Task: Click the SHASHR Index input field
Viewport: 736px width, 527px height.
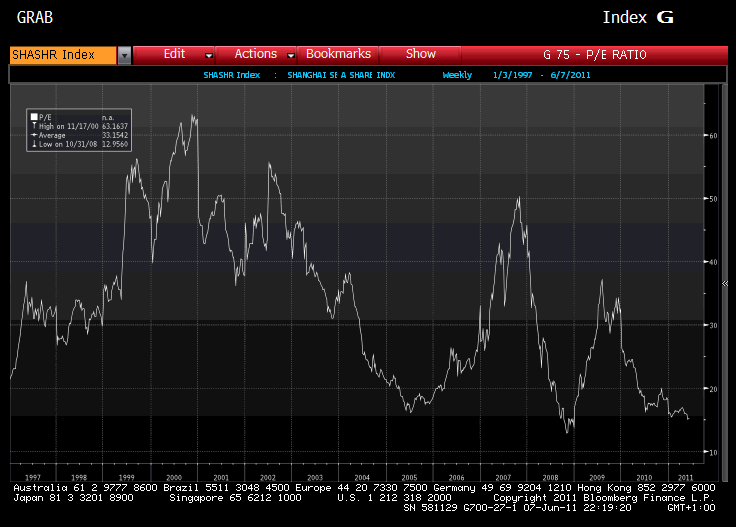Action: pyautogui.click(x=62, y=55)
